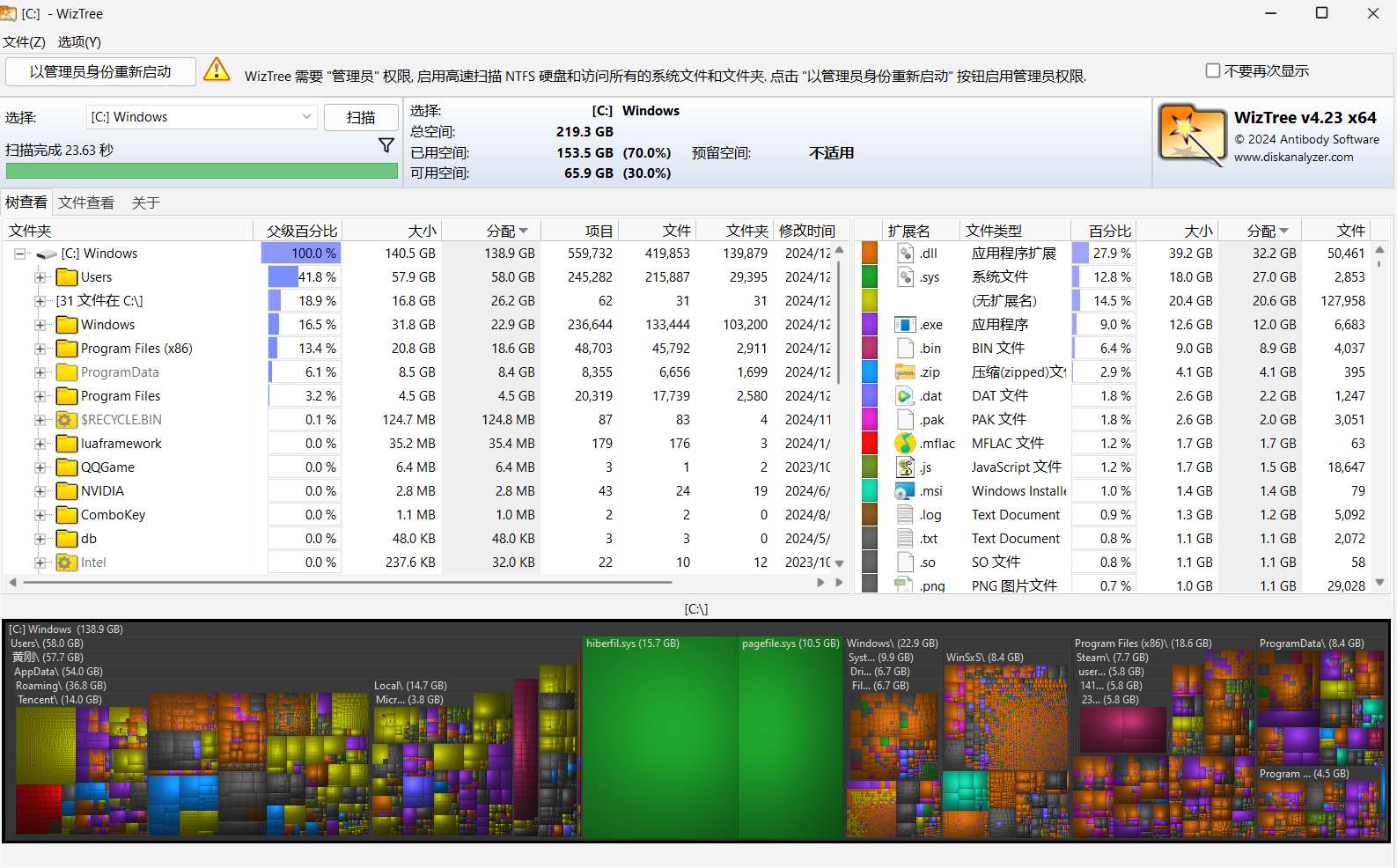Click the yellow warning triangle icon
The width and height of the screenshot is (1397, 868).
(x=217, y=70)
